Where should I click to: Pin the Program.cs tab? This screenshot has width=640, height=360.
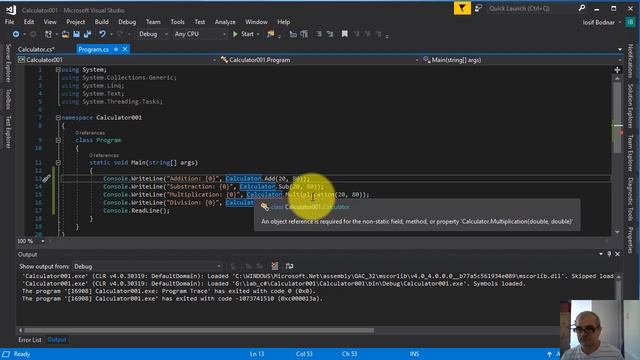(x=116, y=49)
